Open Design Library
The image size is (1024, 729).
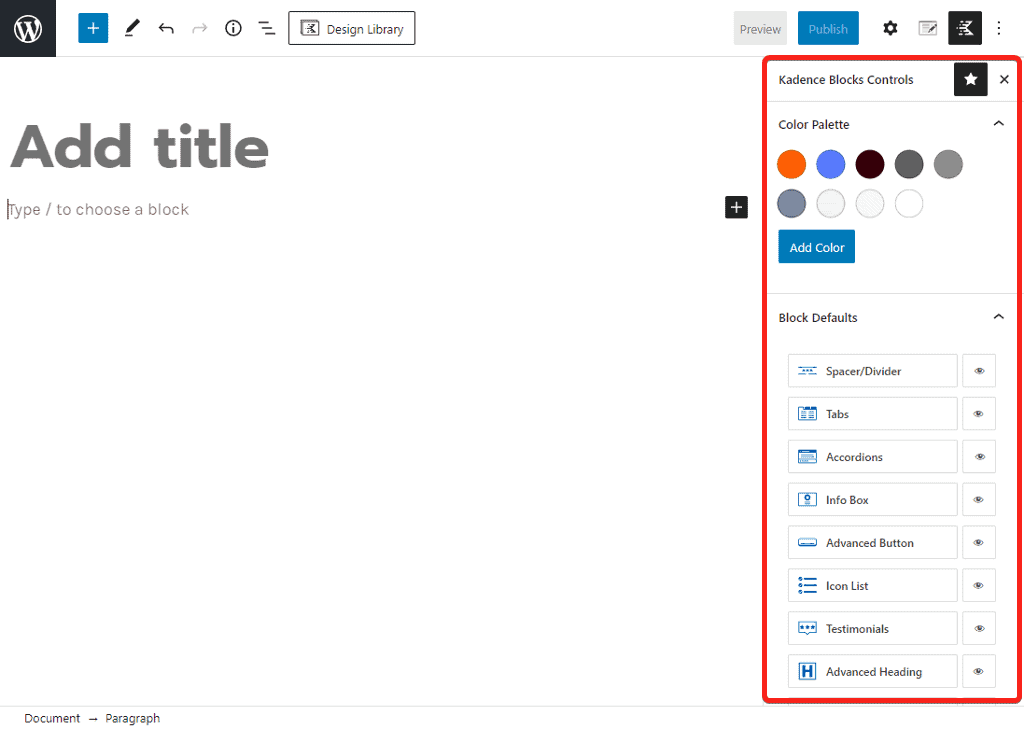point(352,28)
